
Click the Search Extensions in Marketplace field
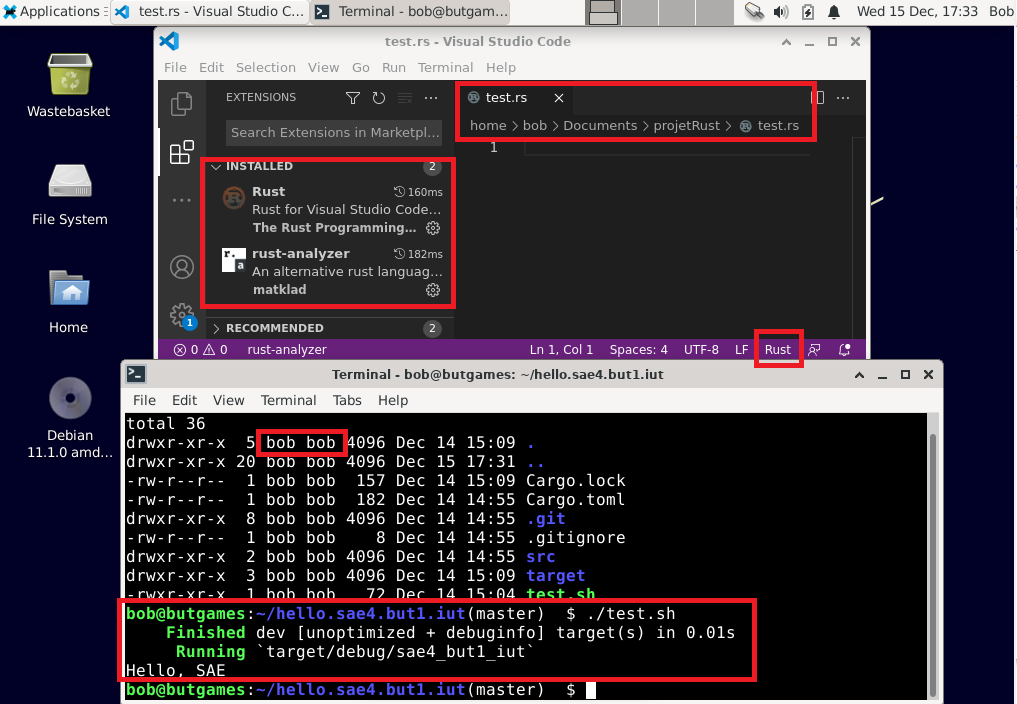pos(333,133)
